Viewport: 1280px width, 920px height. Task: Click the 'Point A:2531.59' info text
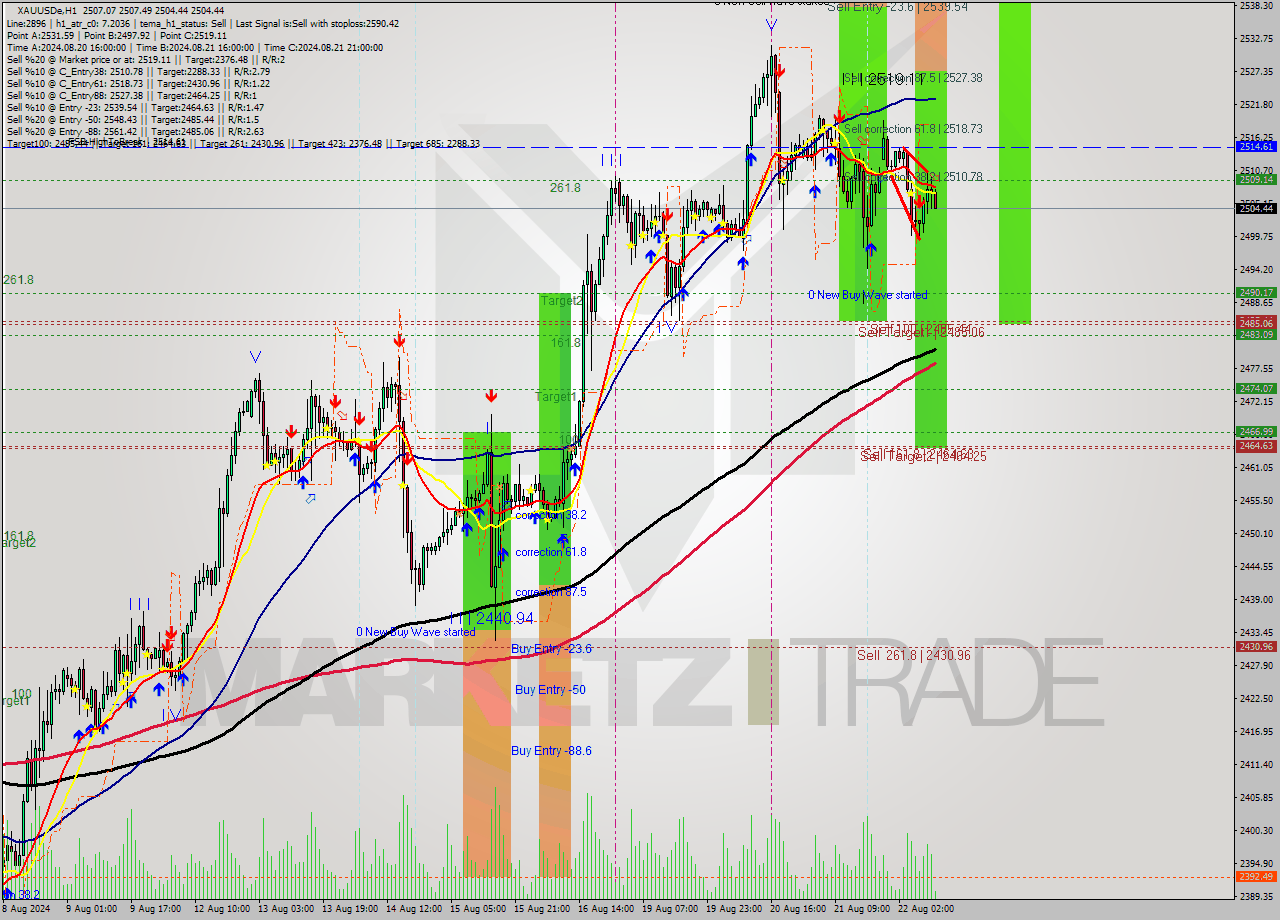coord(41,36)
